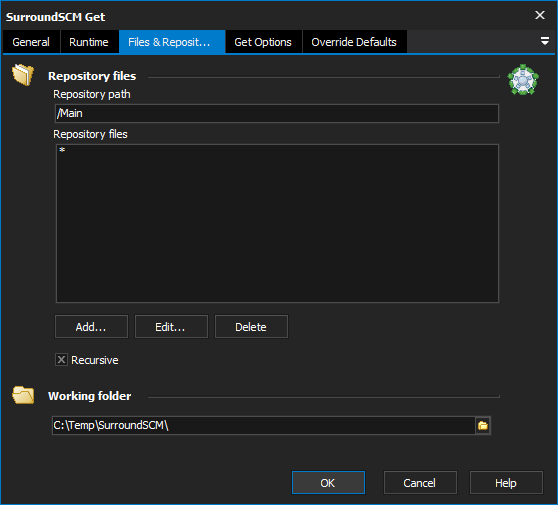Open Help for this dialog
The width and height of the screenshot is (558, 505).
tap(506, 483)
